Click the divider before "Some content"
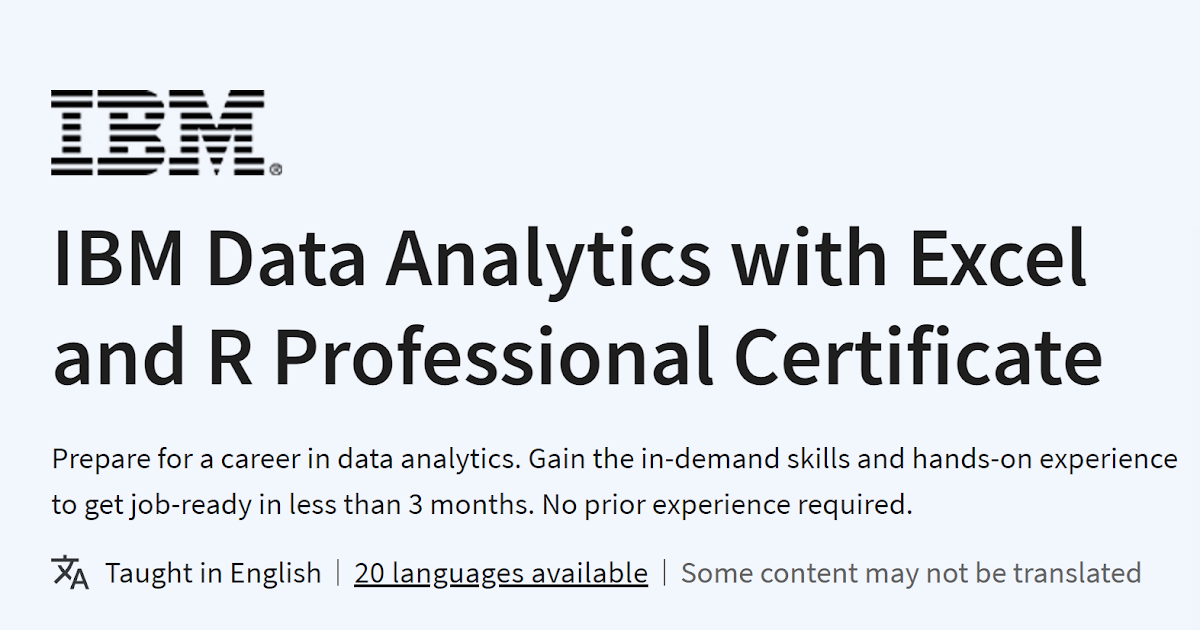 coord(665,573)
